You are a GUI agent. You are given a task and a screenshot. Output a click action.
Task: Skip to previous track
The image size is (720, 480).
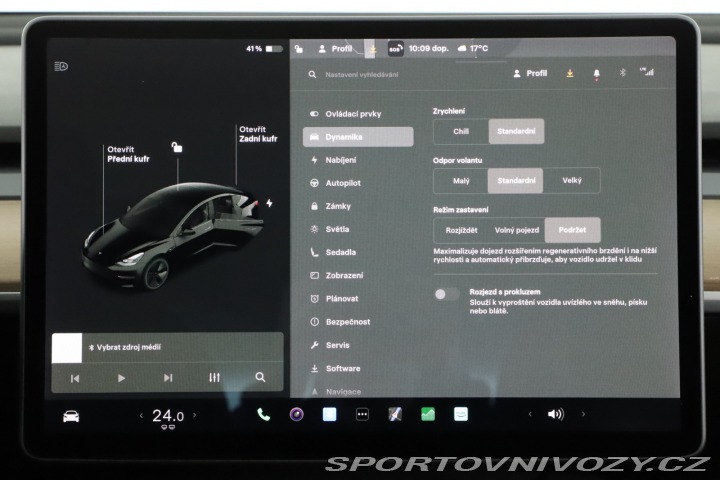pos(75,378)
